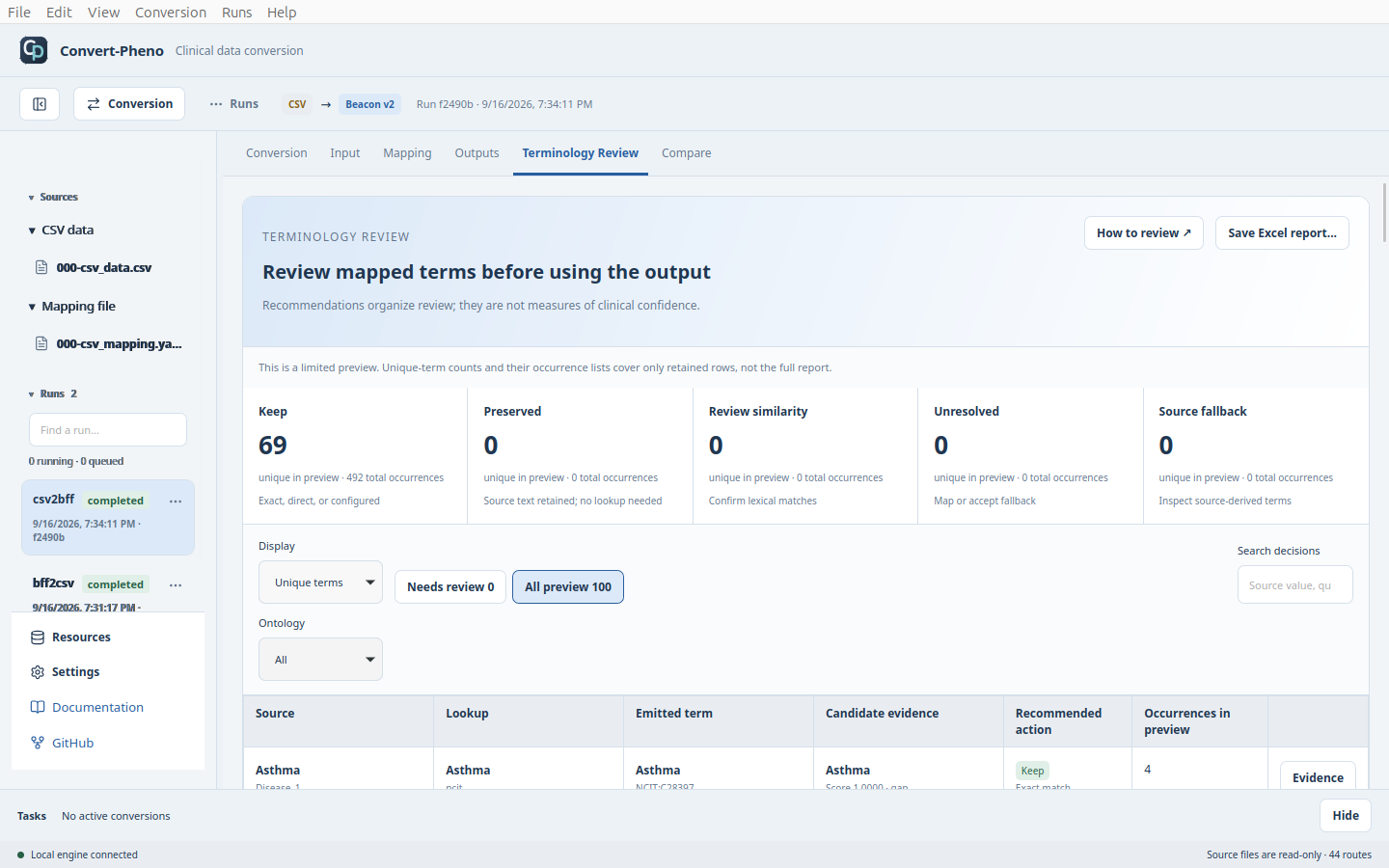Open the Runs menu
Image resolution: width=1389 pixels, height=868 pixels.
pos(236,13)
